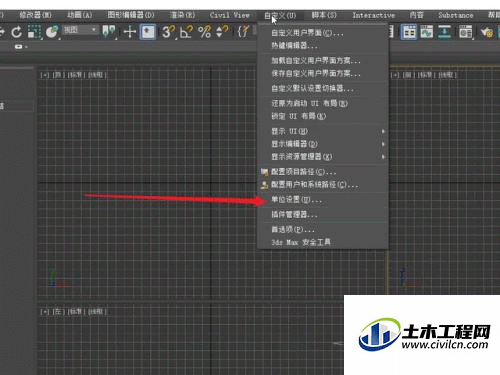Click the Edit Named Selection Sets icon
The width and height of the screenshot is (500, 375).
coord(244,32)
